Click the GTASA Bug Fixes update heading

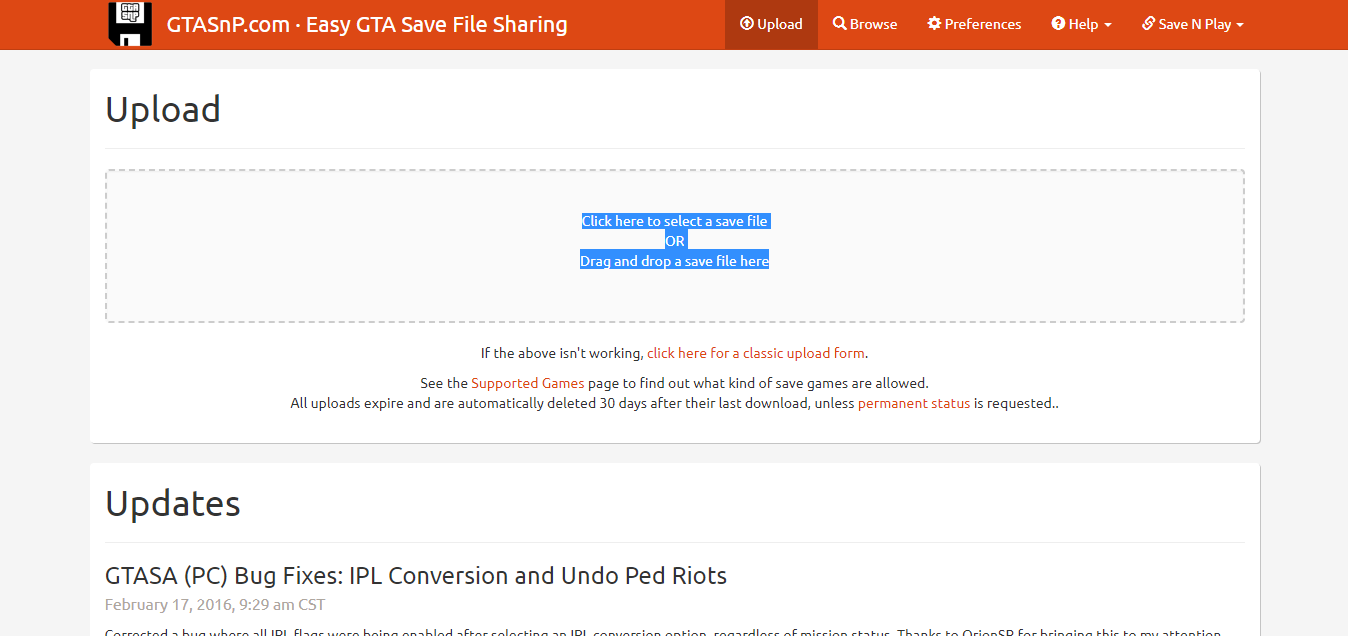click(416, 576)
